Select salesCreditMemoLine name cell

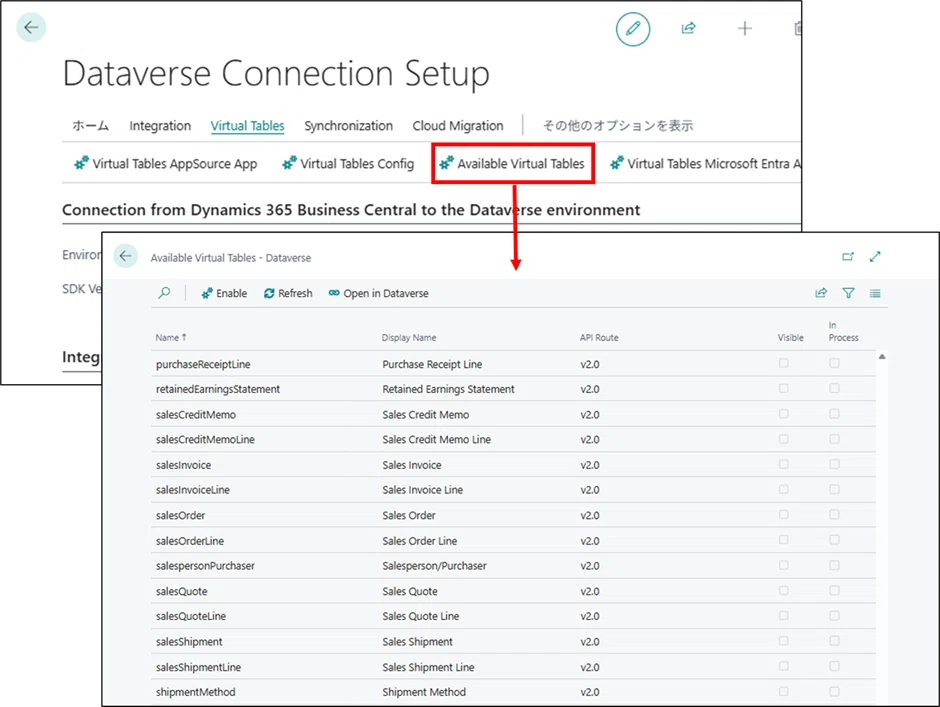coord(205,440)
